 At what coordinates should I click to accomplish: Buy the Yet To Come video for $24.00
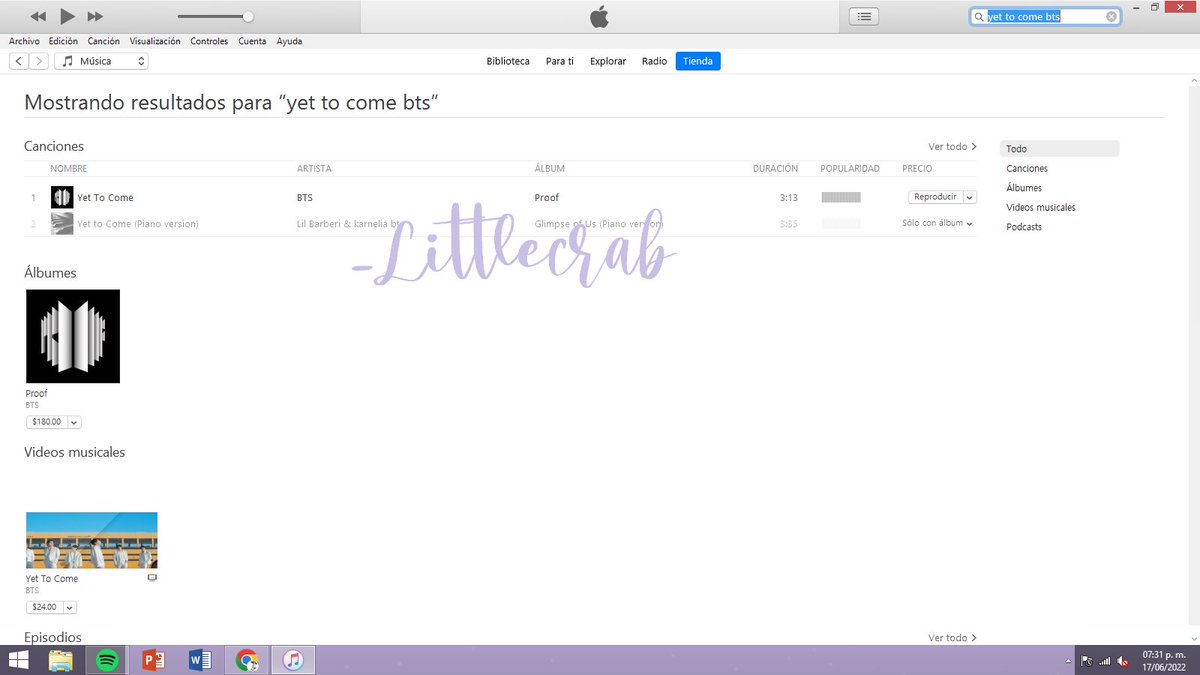44,607
